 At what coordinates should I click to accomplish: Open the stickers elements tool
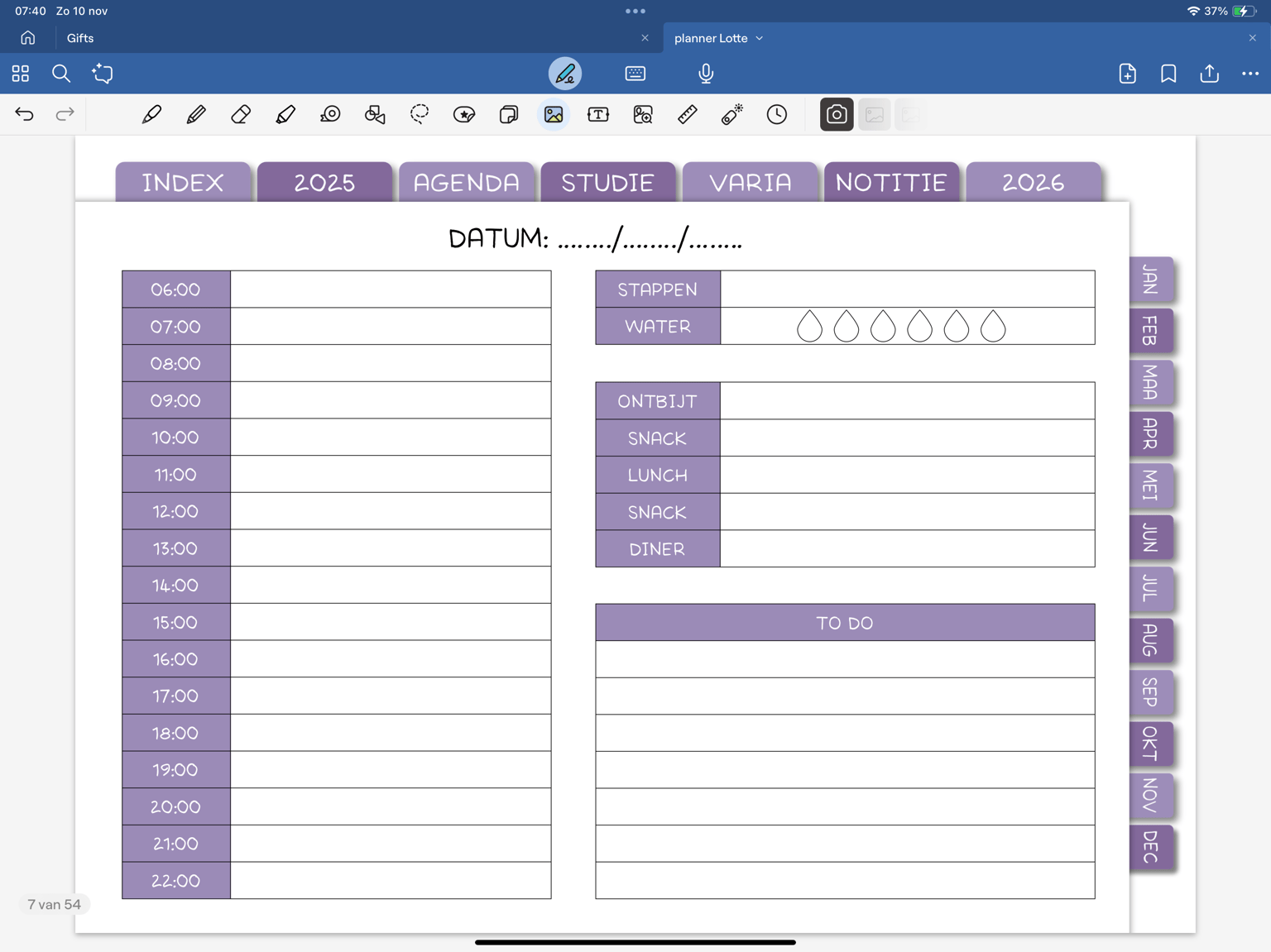click(464, 114)
